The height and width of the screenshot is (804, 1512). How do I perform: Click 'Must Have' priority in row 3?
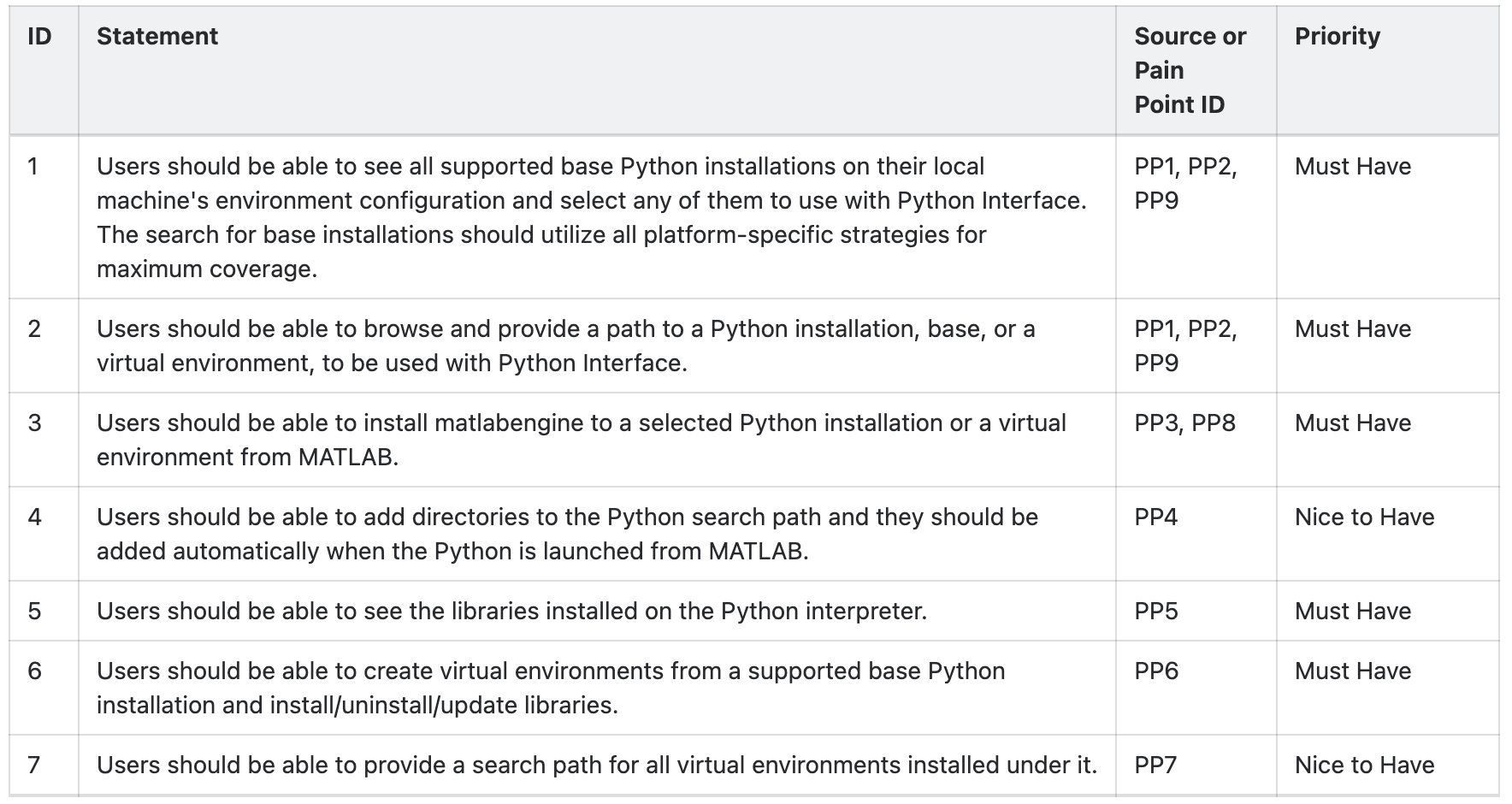1352,423
